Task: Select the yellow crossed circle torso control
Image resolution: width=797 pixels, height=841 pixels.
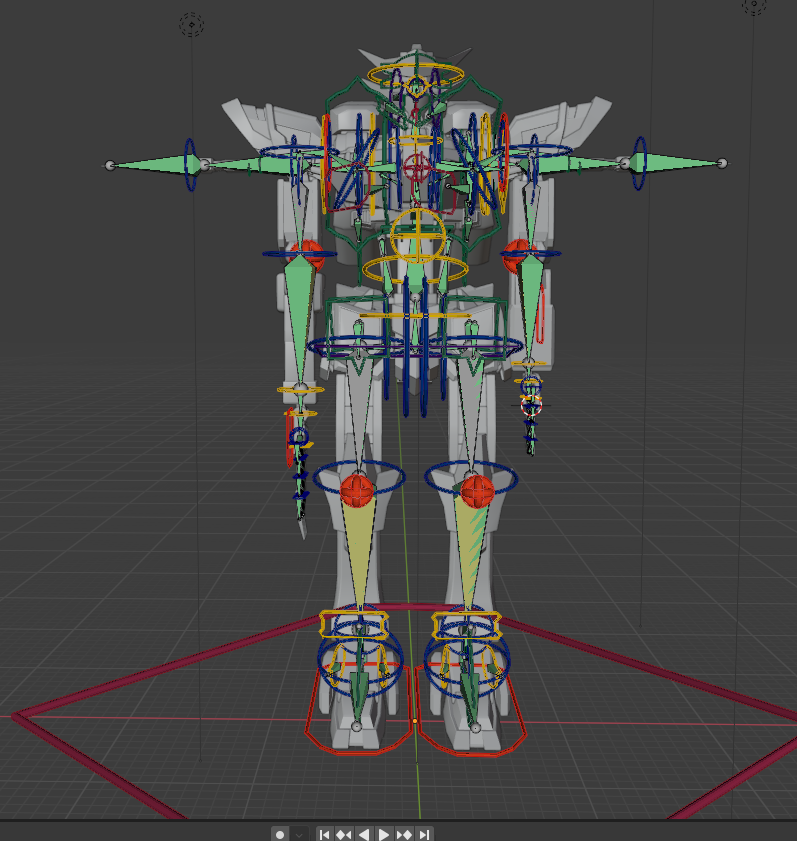Action: tap(418, 235)
